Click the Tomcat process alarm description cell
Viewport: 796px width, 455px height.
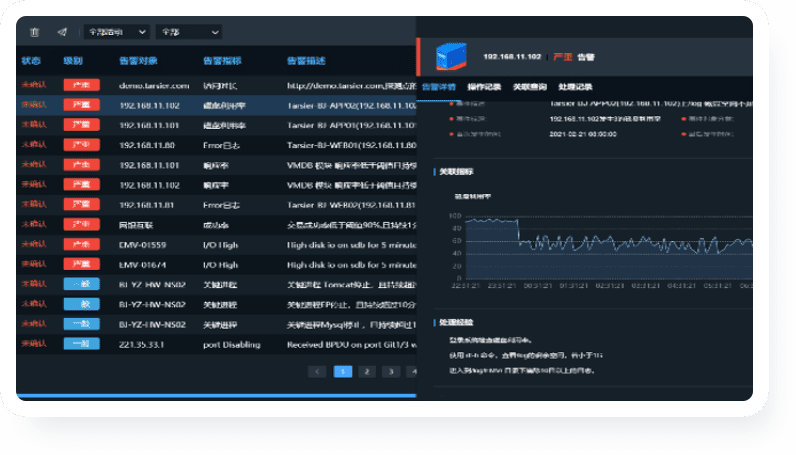point(351,284)
